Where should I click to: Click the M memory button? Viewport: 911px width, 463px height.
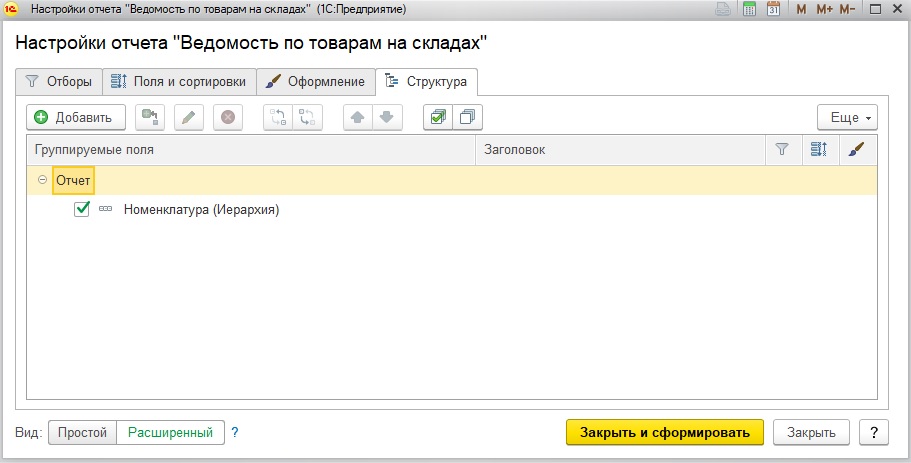(x=801, y=9)
